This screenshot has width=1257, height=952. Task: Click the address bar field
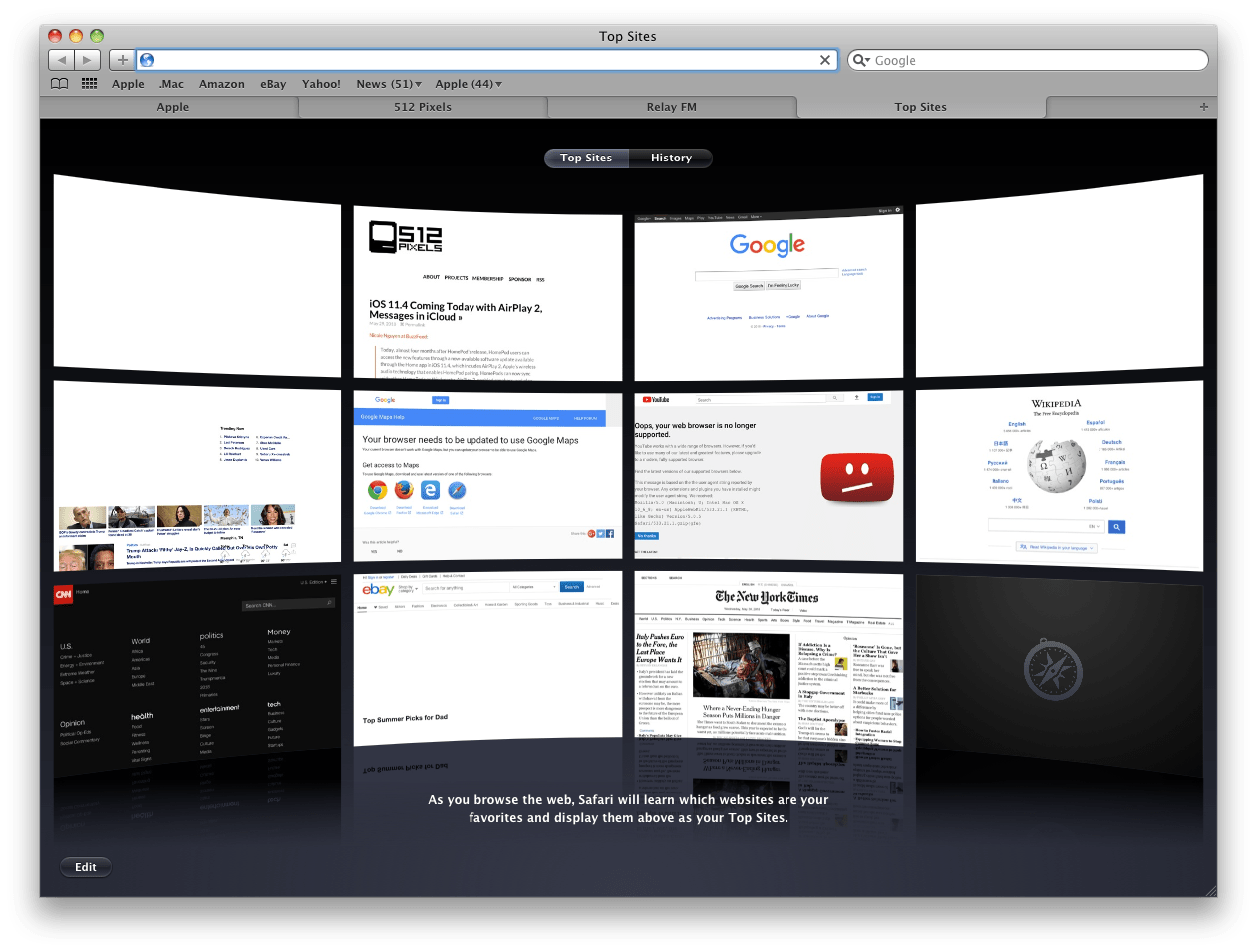tap(485, 60)
